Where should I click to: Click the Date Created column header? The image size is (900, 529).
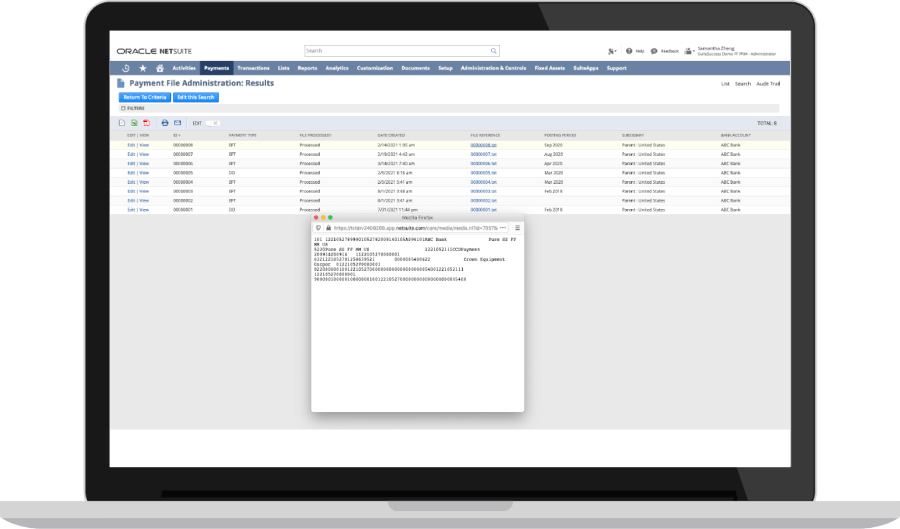click(391, 135)
